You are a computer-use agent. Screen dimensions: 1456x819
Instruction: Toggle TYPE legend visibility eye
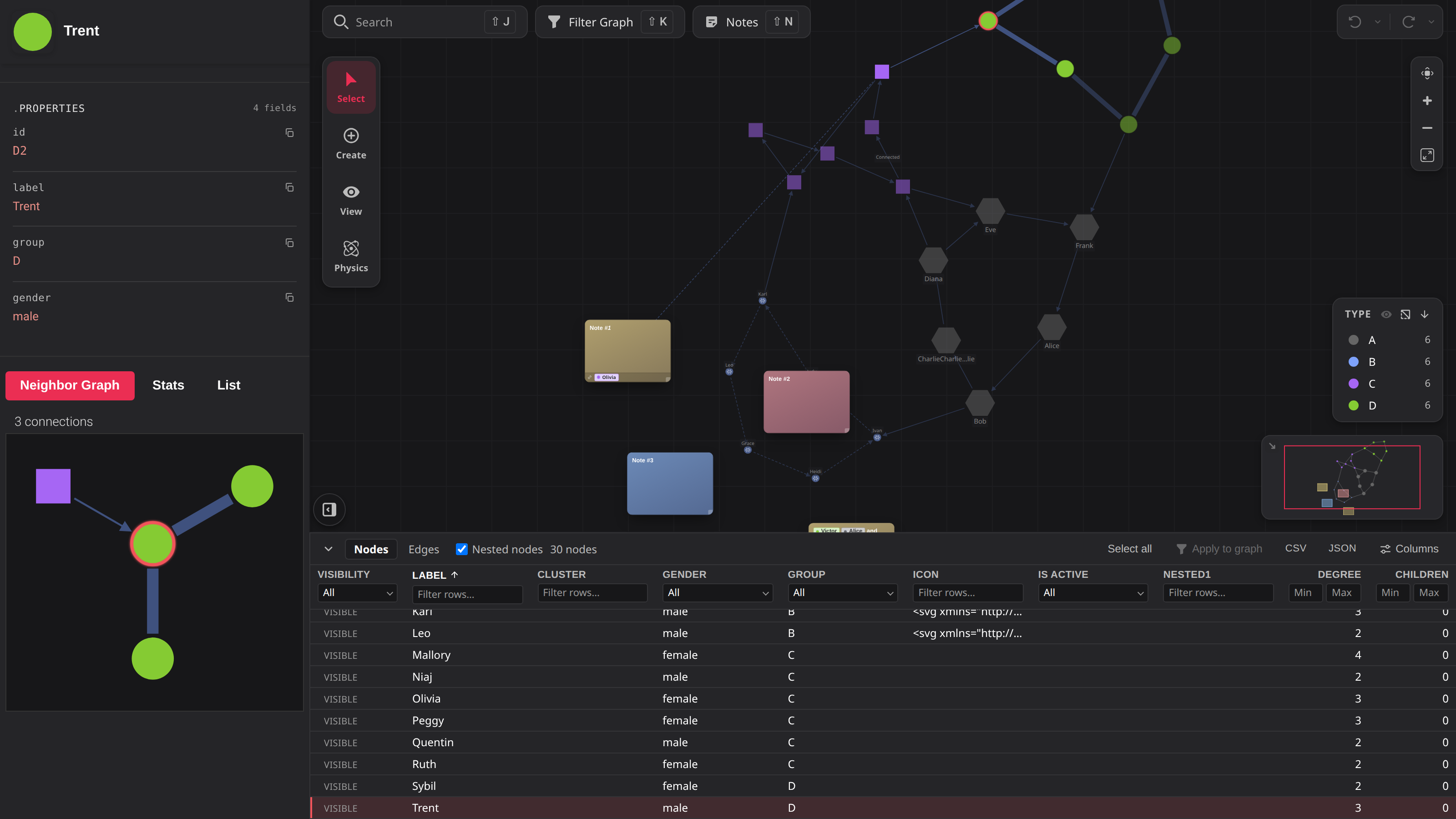1386,314
